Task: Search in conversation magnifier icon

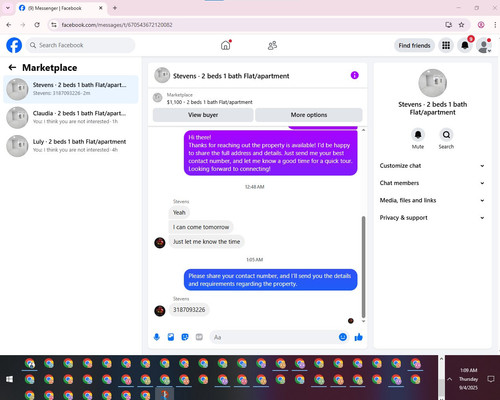Action: [x=446, y=135]
